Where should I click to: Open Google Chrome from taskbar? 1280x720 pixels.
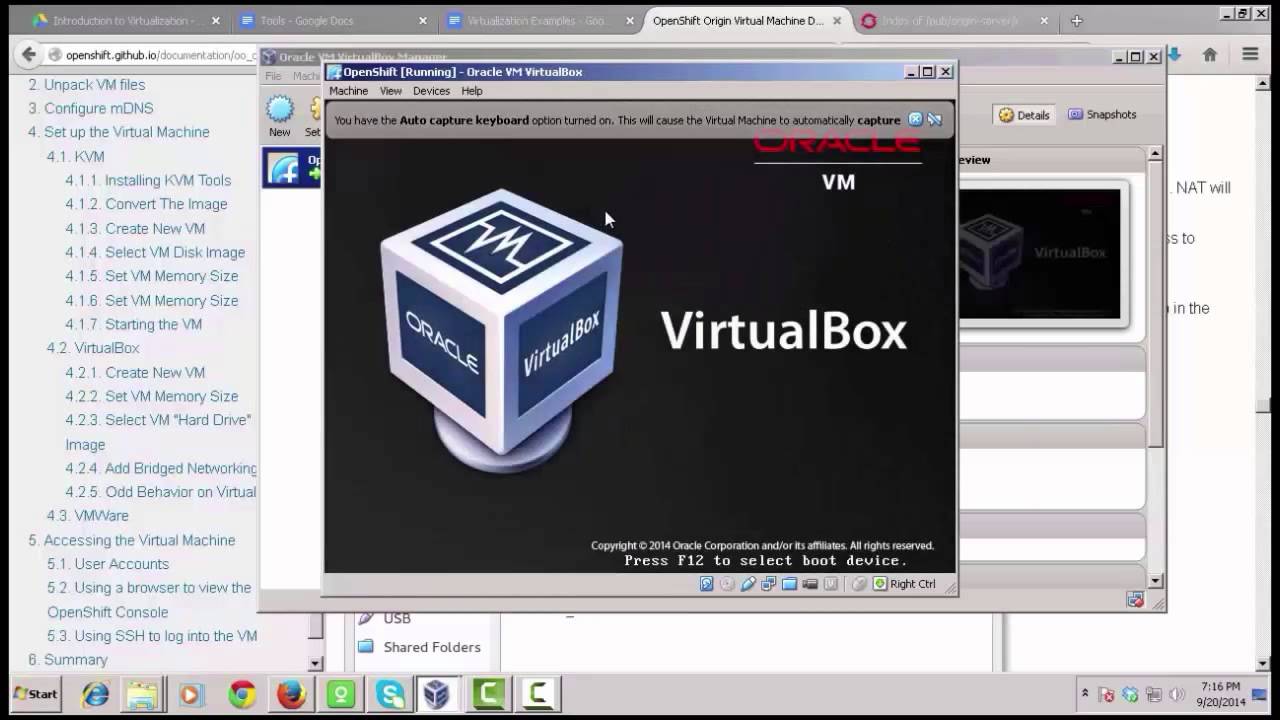pyautogui.click(x=241, y=694)
